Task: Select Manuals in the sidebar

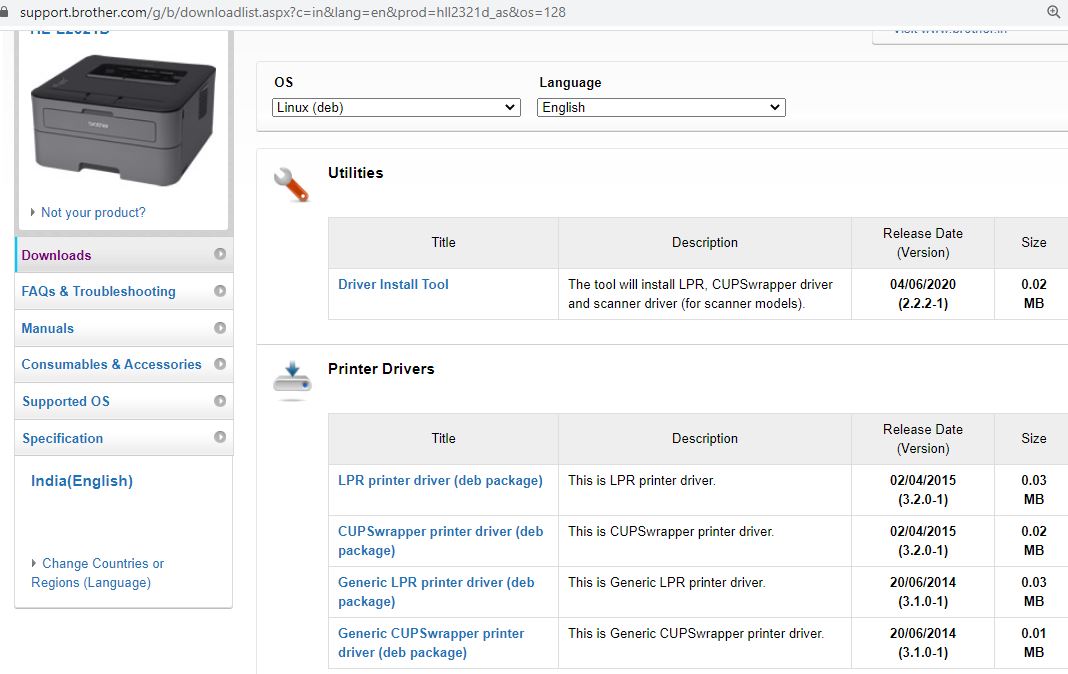Action: [x=46, y=328]
